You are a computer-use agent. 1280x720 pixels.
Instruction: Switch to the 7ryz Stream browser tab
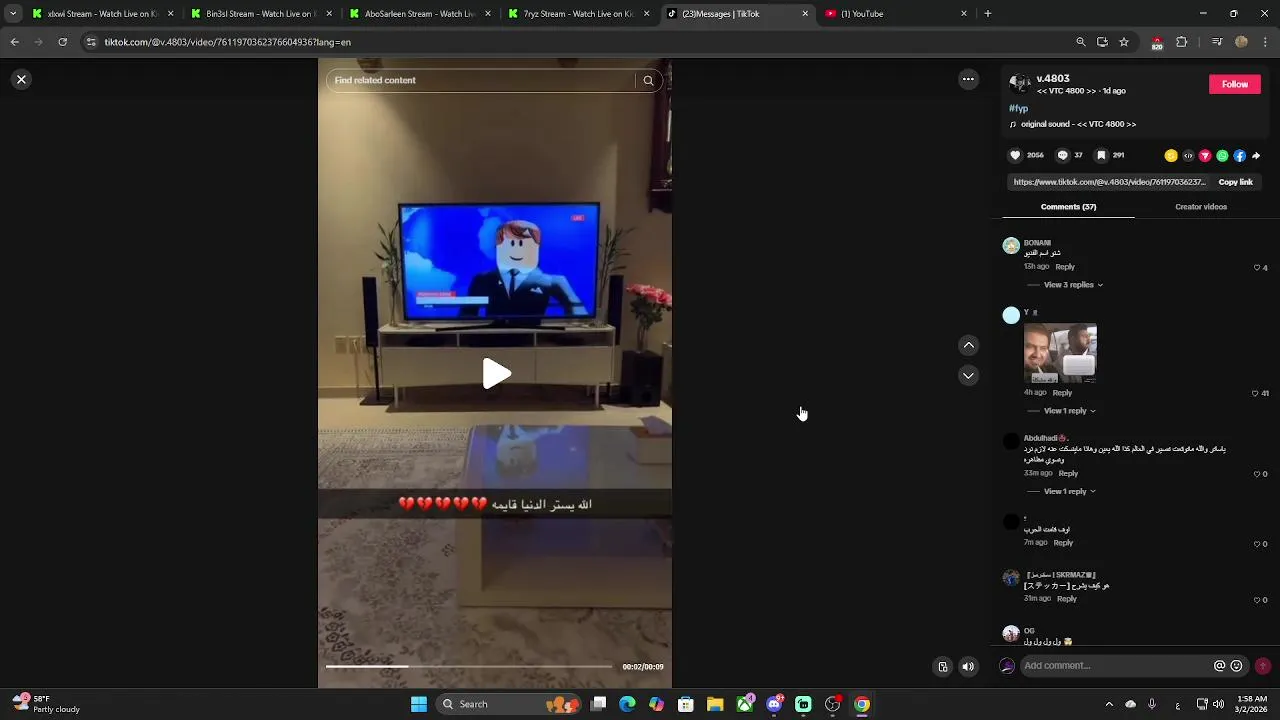click(x=578, y=14)
